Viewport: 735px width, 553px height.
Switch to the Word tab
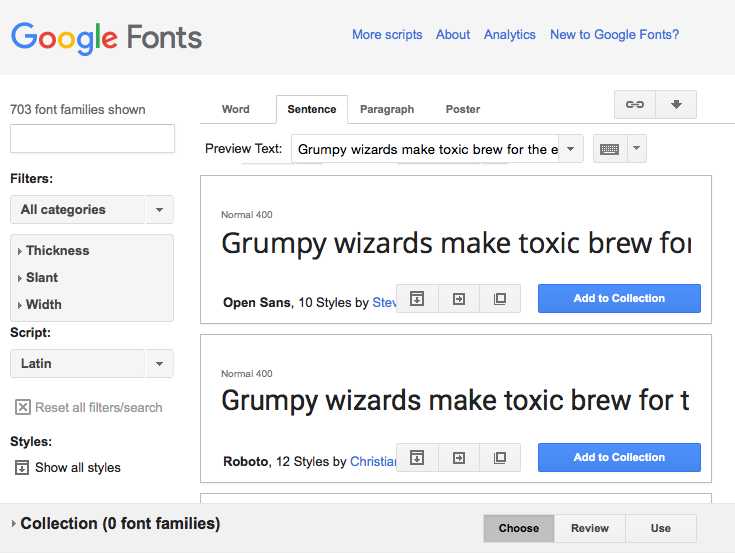[x=235, y=109]
